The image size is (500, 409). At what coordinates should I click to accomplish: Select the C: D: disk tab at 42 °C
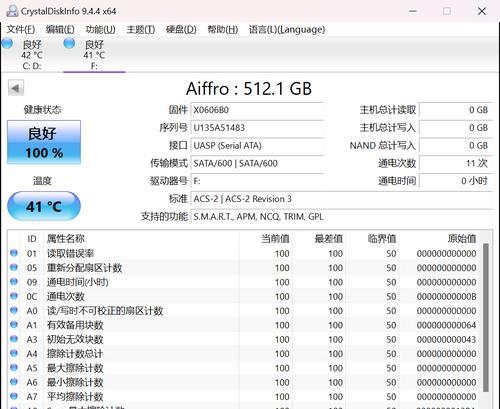[32, 55]
